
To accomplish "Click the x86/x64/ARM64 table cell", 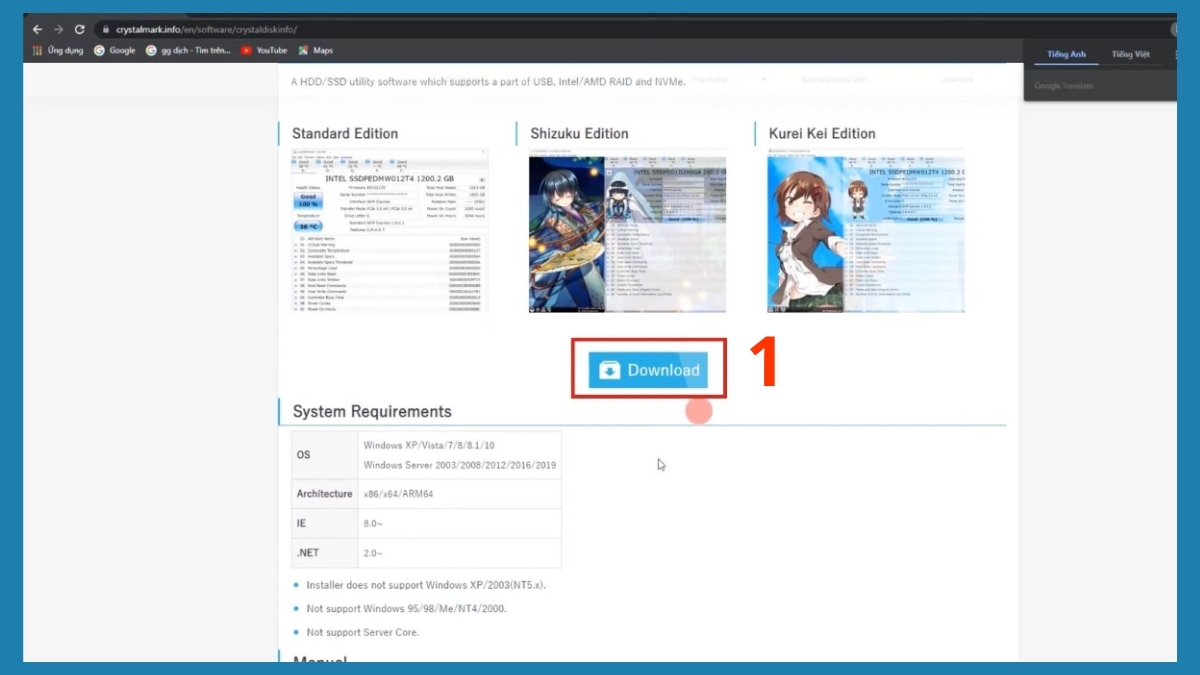I will pos(460,494).
